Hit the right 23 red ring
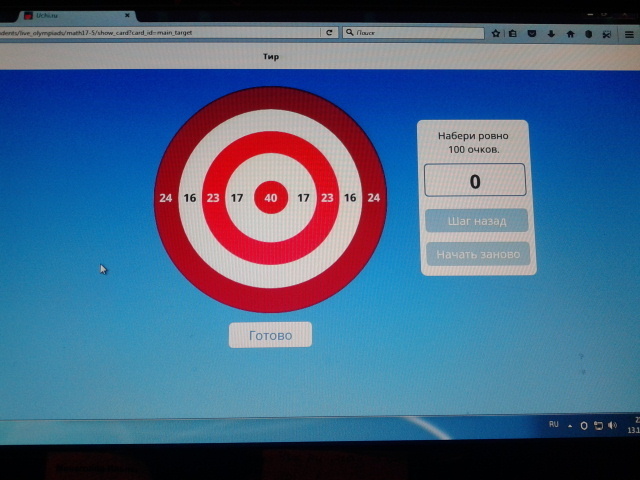Viewport: 640px width, 480px height. coord(327,198)
